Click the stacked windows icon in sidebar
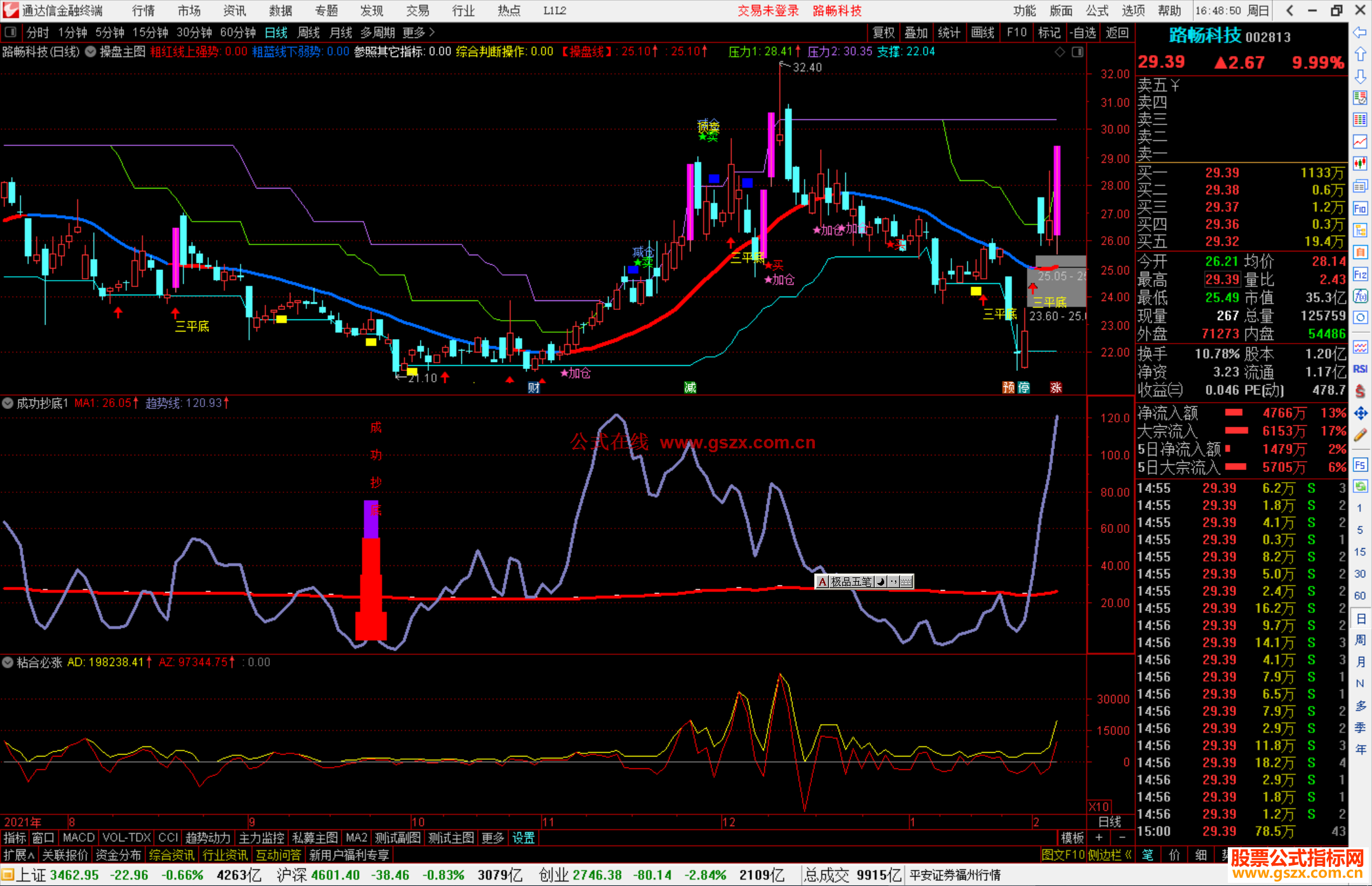This screenshot has height=886, width=1372. coord(1360,186)
